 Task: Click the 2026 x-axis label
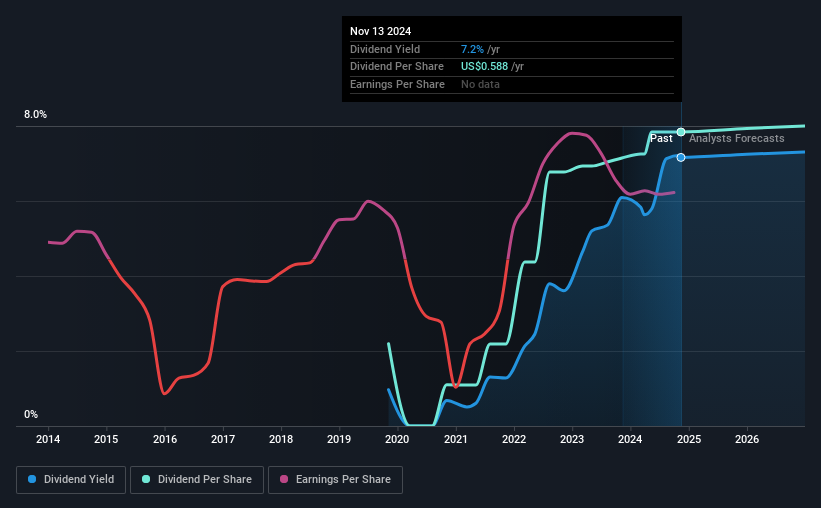pyautogui.click(x=747, y=439)
